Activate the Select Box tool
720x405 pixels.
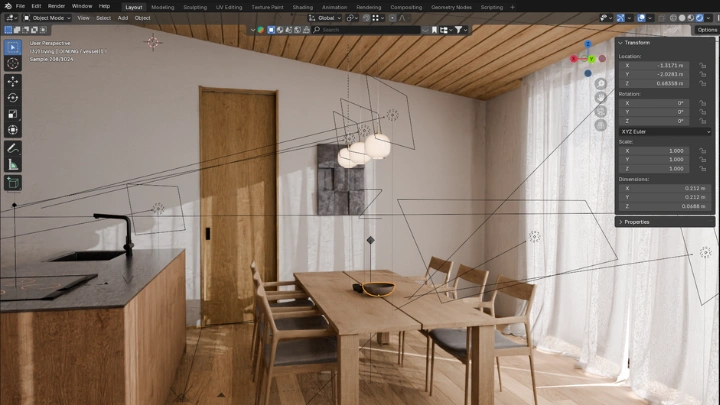click(13, 47)
